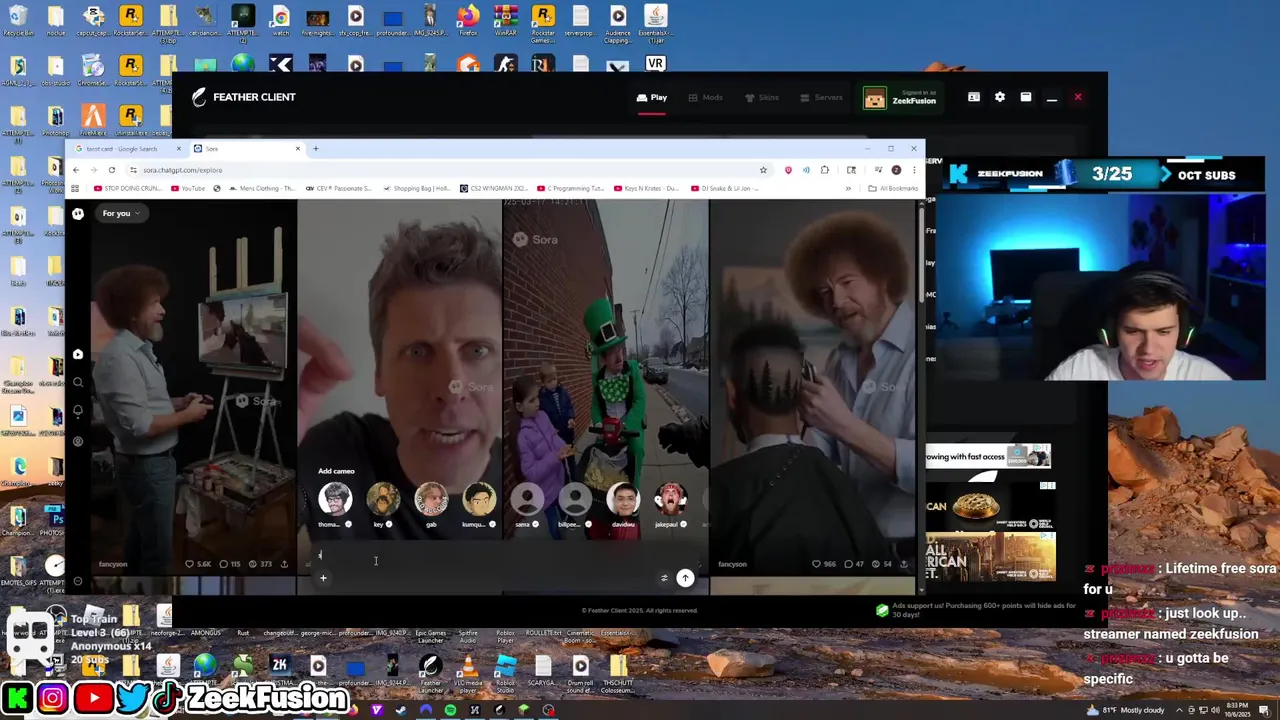Open the Mods tab in Feather Client
The height and width of the screenshot is (720, 1280).
[706, 97]
